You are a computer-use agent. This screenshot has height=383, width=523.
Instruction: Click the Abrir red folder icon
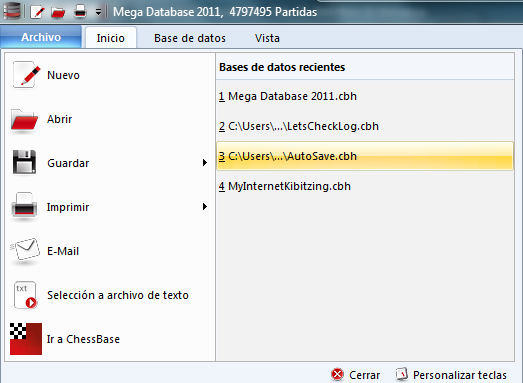coord(25,119)
